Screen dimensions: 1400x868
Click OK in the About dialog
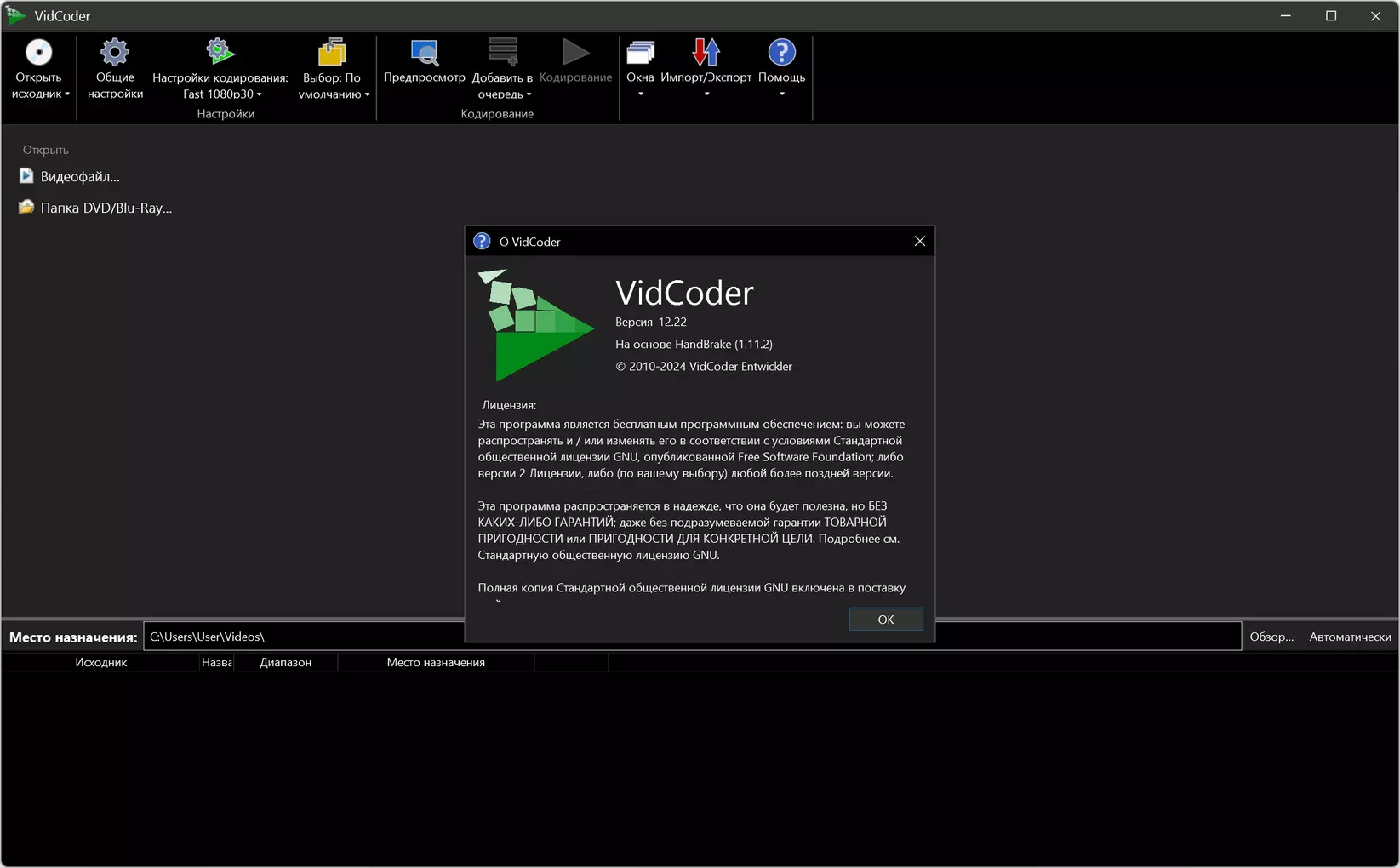click(x=886, y=620)
